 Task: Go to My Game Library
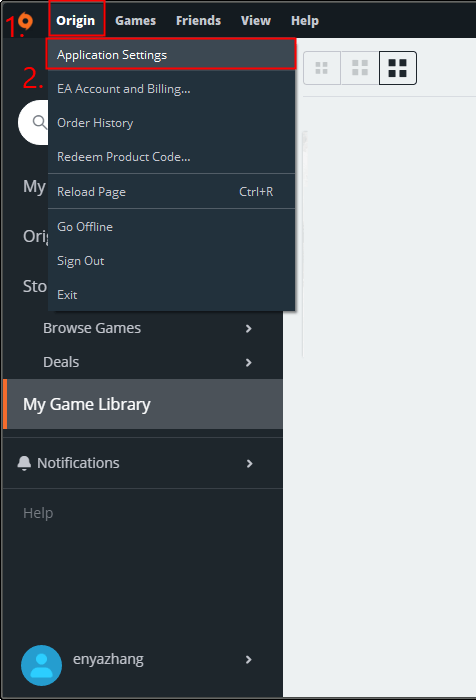143,404
